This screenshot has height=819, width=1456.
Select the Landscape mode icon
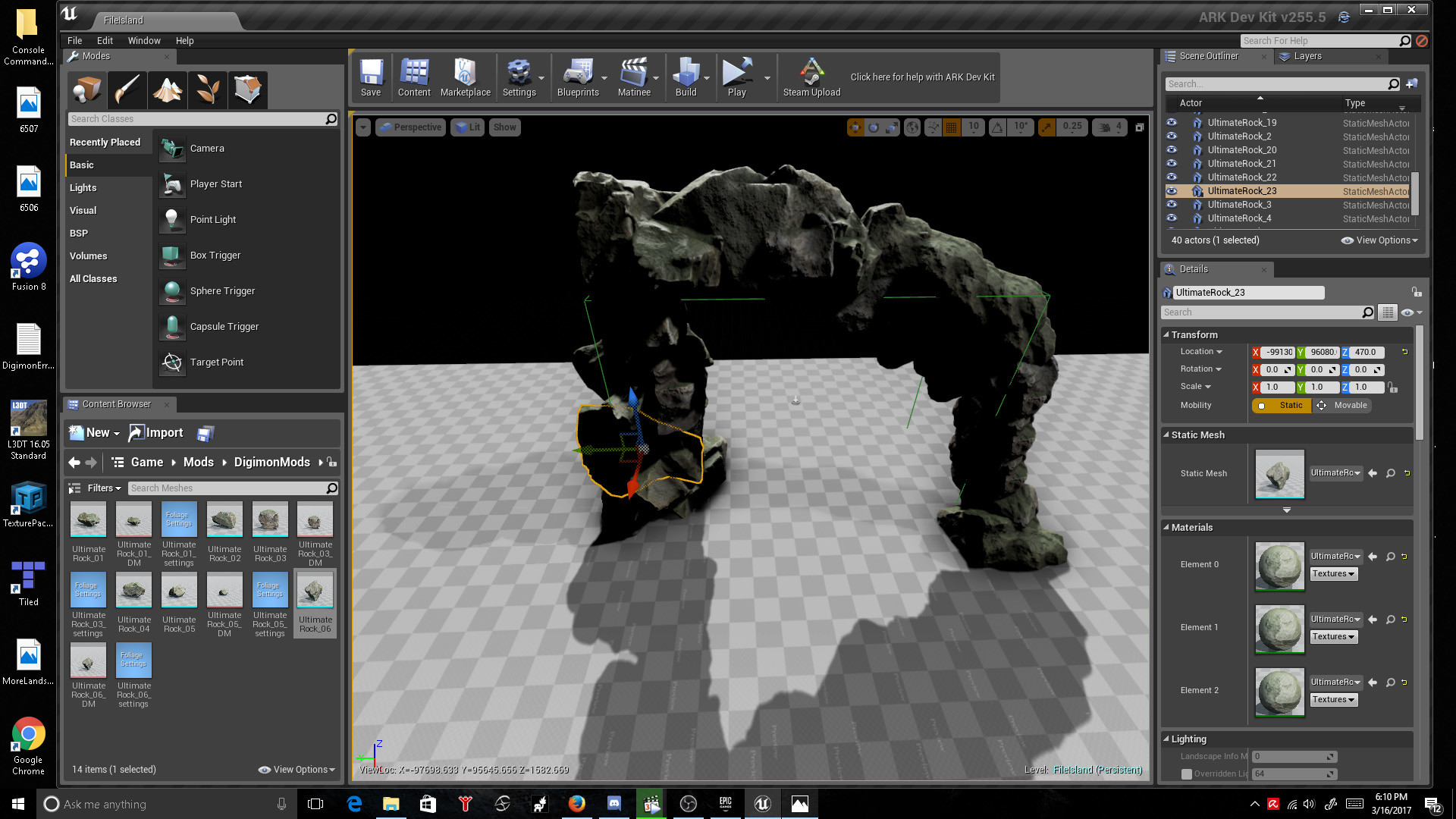167,89
